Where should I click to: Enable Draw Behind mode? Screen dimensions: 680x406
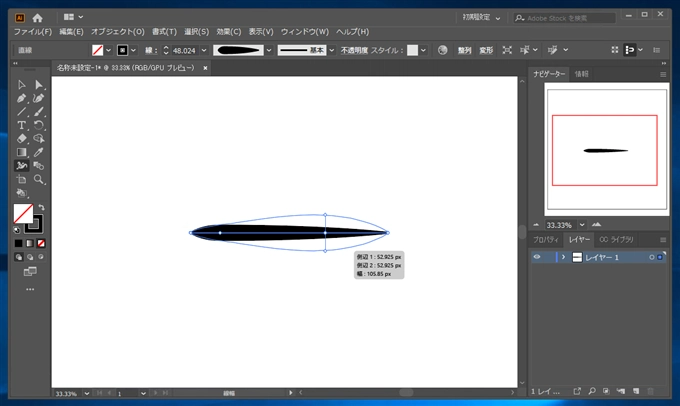tap(30, 257)
